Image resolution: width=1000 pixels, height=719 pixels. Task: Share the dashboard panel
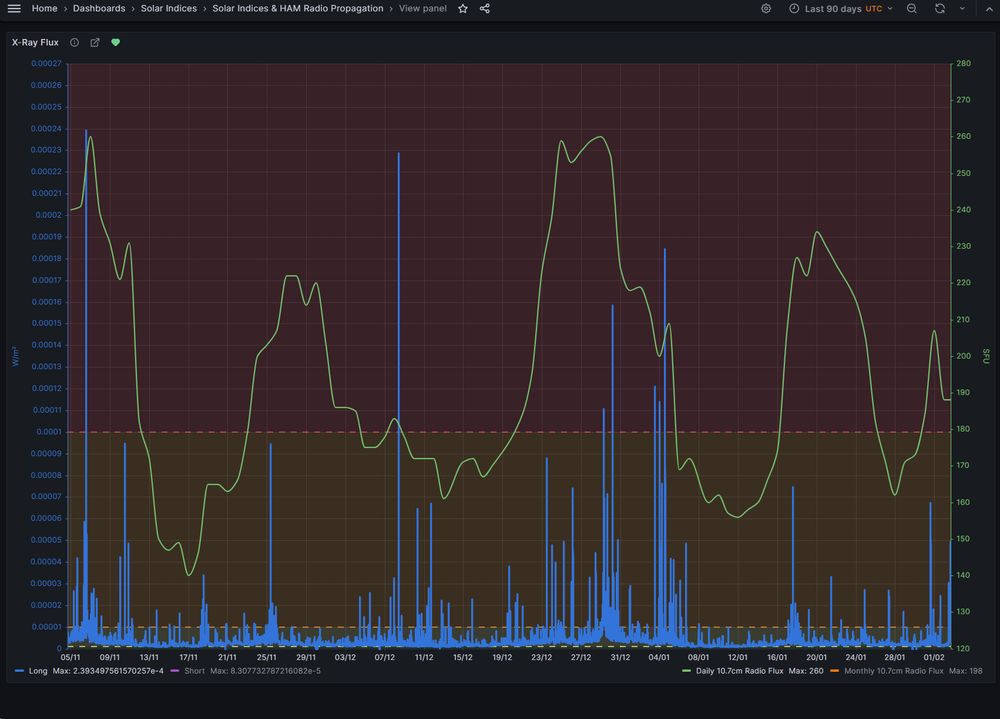coord(485,8)
